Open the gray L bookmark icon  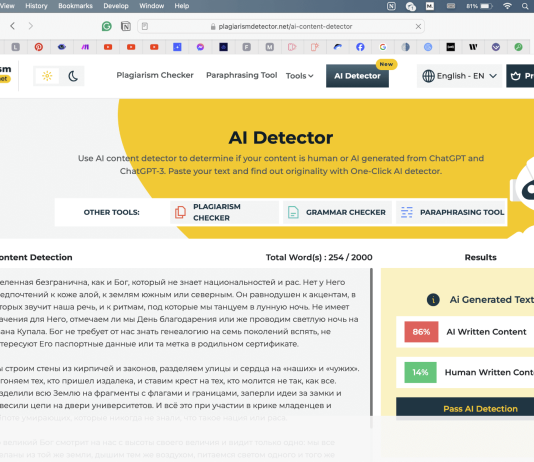tap(16, 47)
